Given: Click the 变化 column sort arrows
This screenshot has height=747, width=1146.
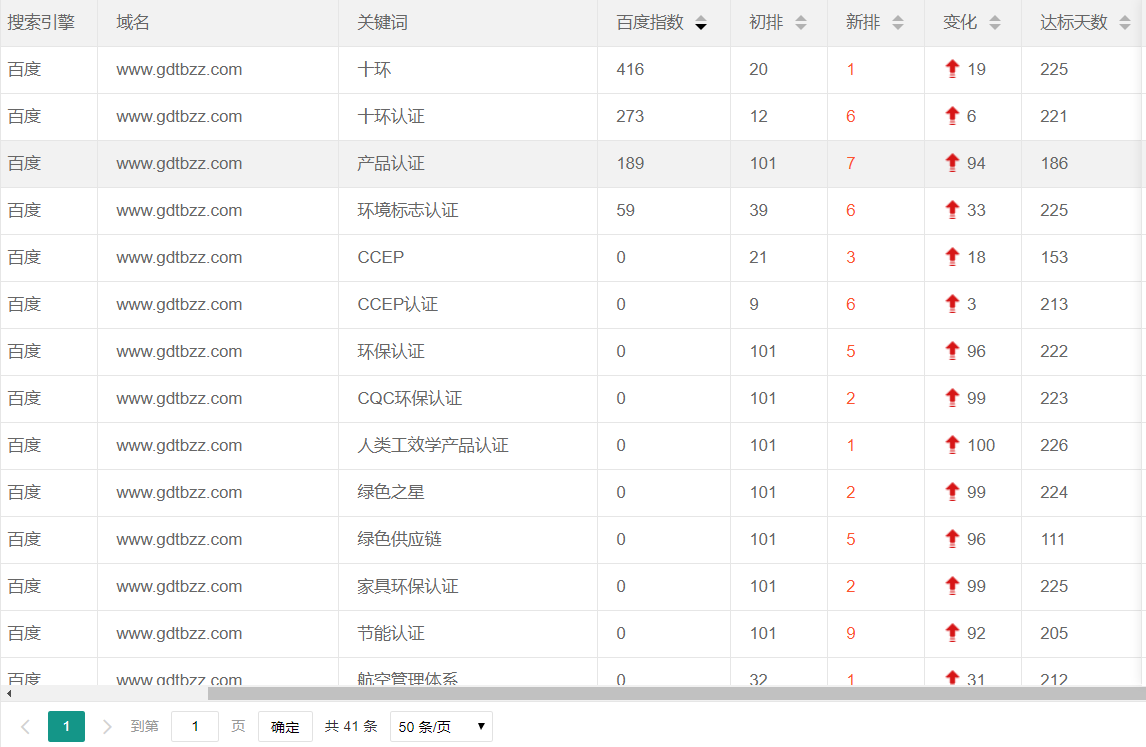Looking at the screenshot, I should [x=994, y=23].
